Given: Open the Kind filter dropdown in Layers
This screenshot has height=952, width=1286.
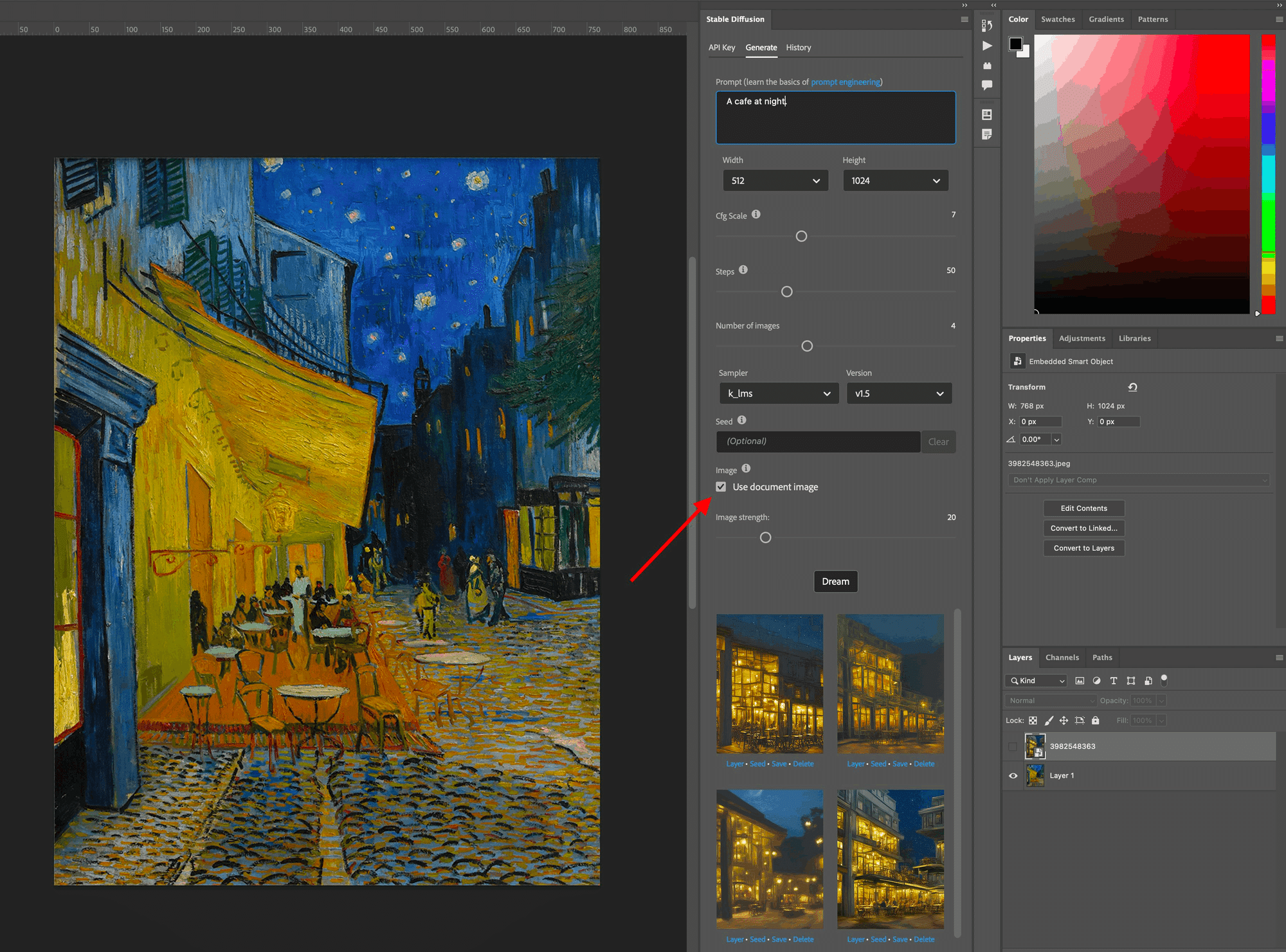Looking at the screenshot, I should coord(1036,681).
